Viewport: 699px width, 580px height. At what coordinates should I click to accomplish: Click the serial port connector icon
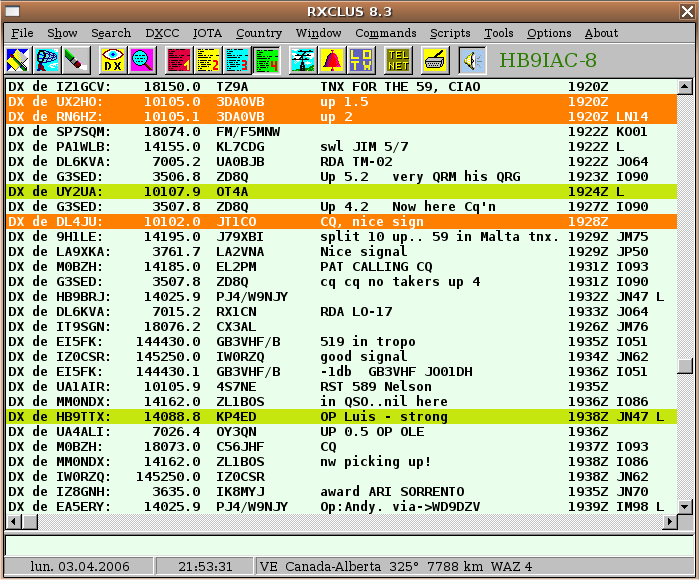(435, 60)
